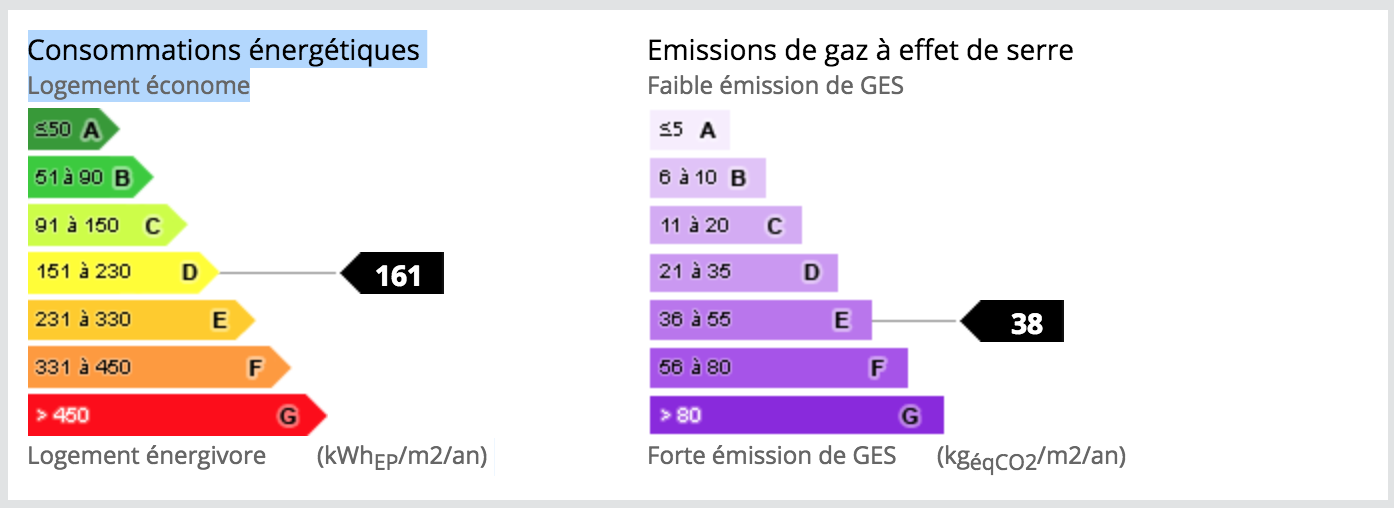The width and height of the screenshot is (1394, 508).
Task: Click the Logement économe label
Action: pos(138,86)
